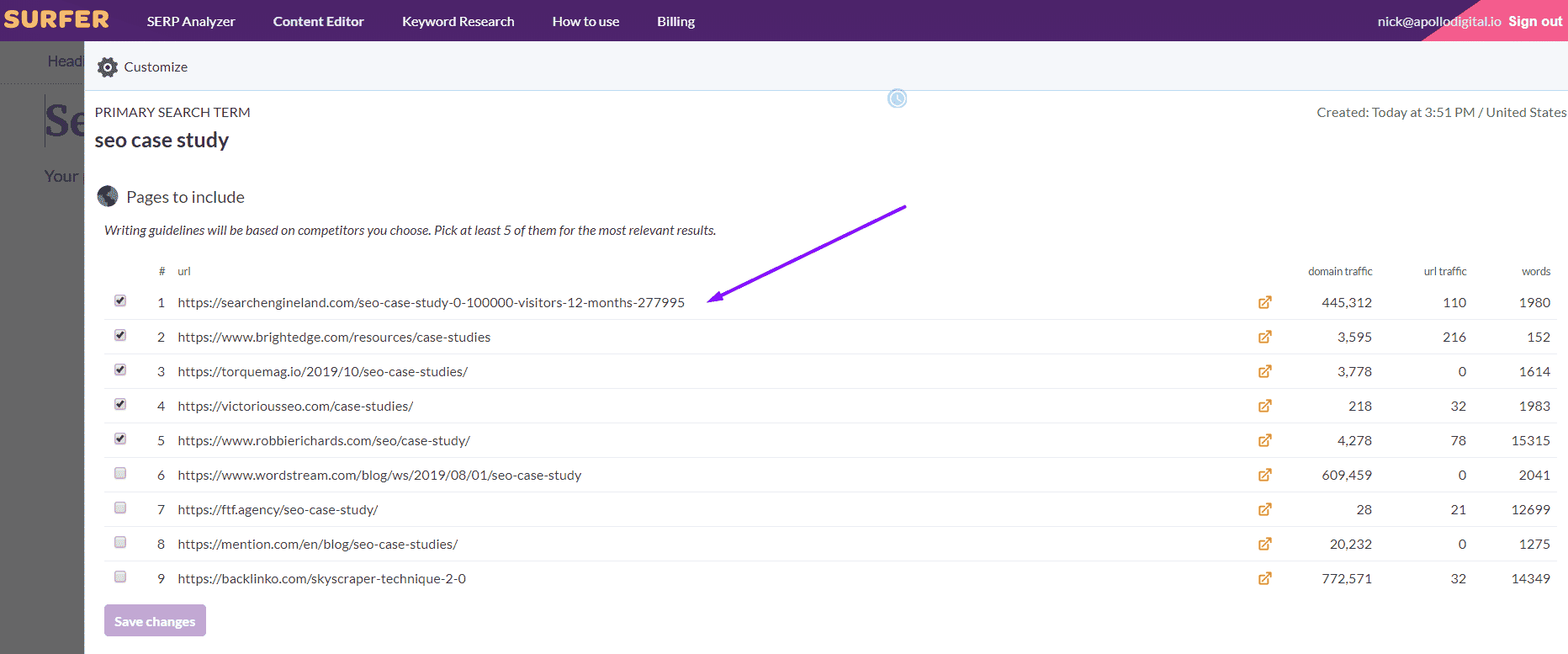Image resolution: width=1568 pixels, height=654 pixels.
Task: Open torquemag.io external link icon
Action: pyautogui.click(x=1264, y=371)
